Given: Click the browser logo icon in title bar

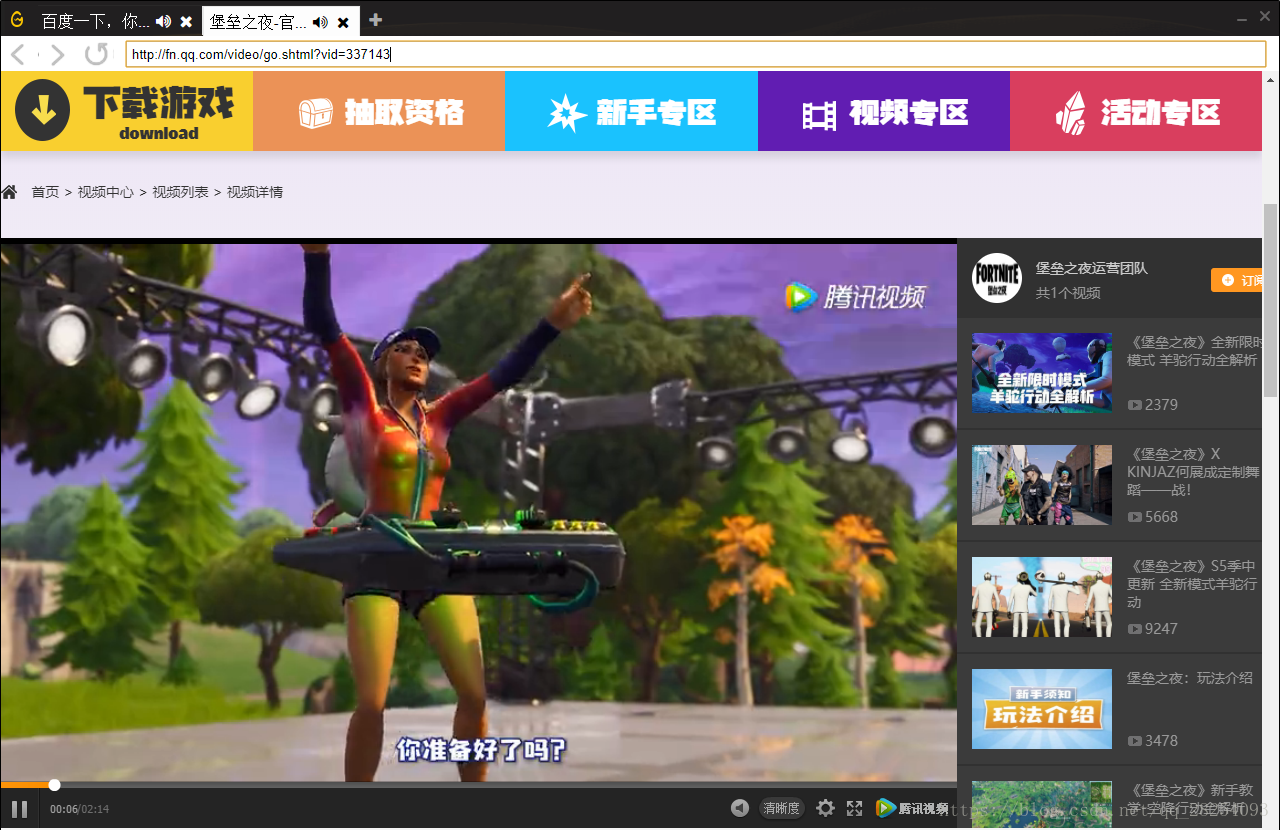Looking at the screenshot, I should [16, 19].
